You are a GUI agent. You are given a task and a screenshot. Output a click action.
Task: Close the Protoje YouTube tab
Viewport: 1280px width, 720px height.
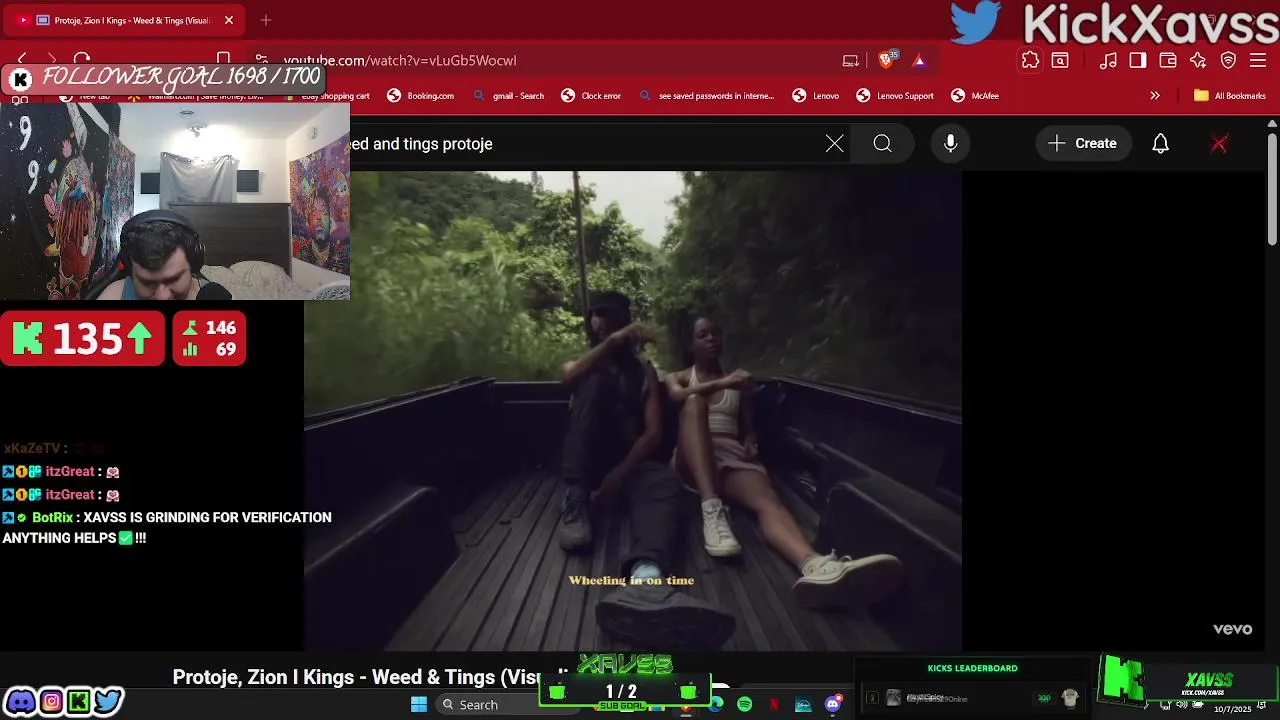(x=229, y=20)
